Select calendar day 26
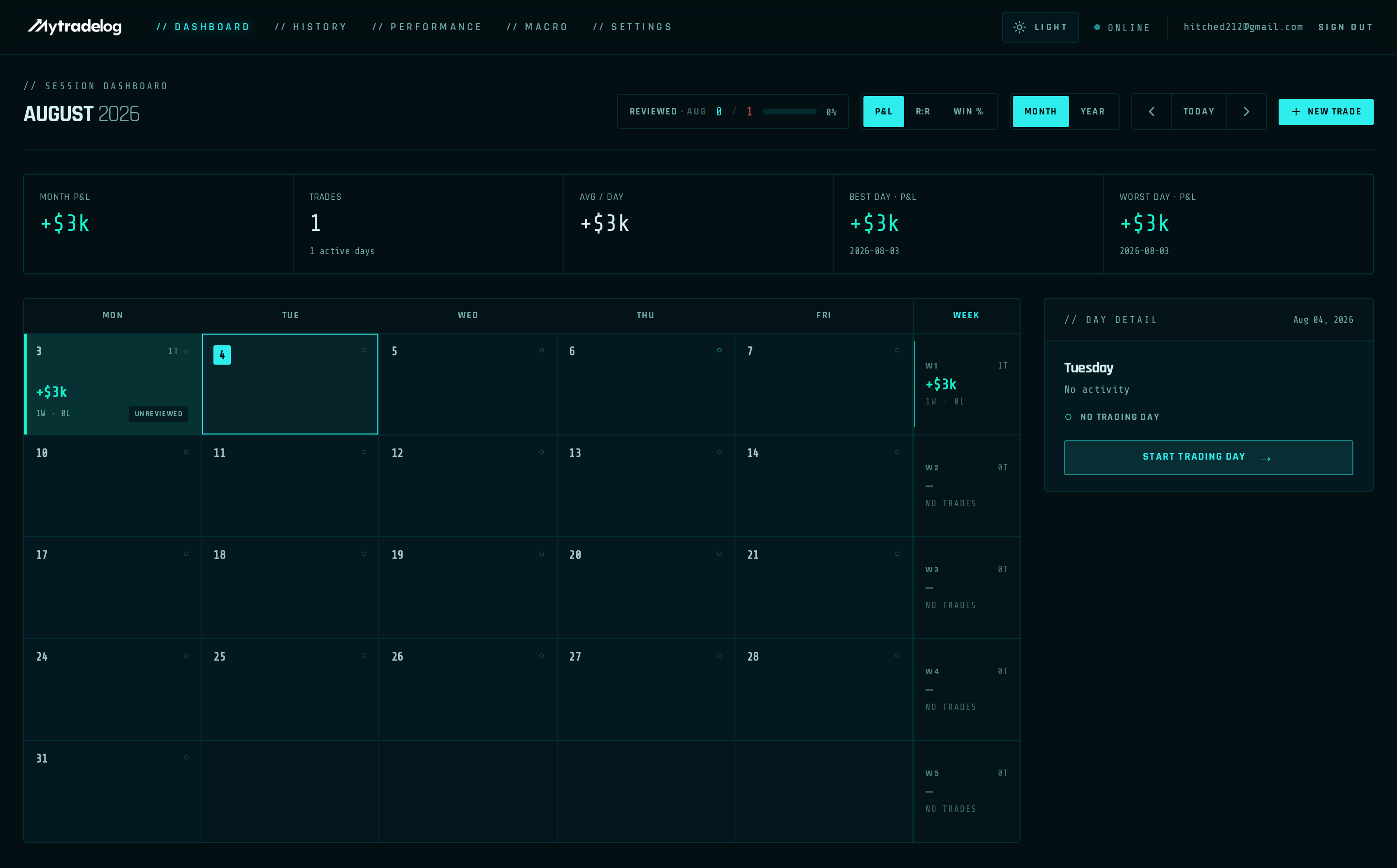The height and width of the screenshot is (868, 1397). (468, 690)
